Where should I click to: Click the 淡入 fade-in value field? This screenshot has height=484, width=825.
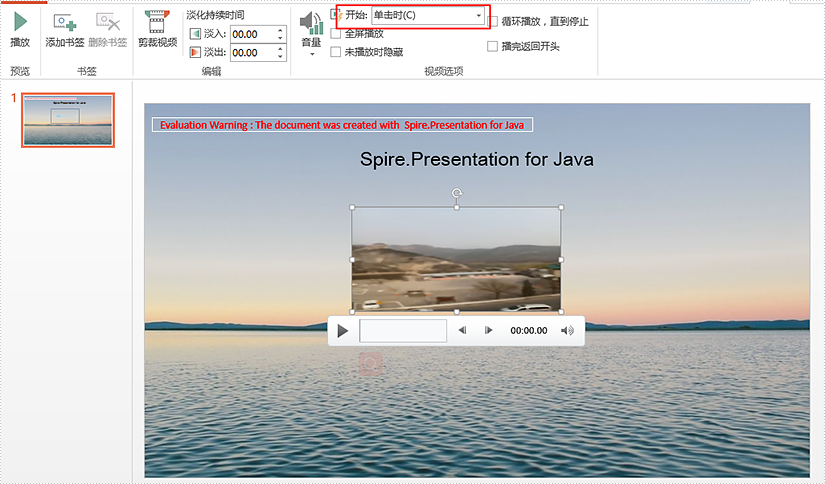coord(253,34)
